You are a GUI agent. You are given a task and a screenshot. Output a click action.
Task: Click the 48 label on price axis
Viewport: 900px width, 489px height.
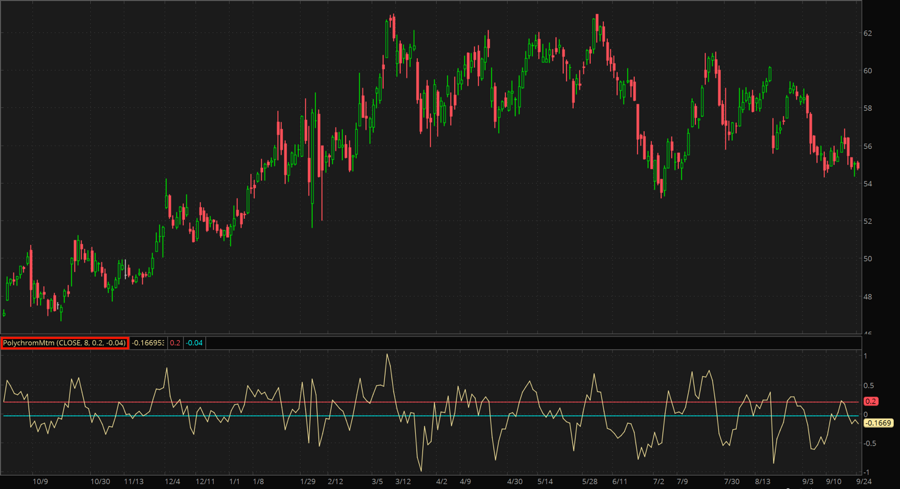click(868, 297)
